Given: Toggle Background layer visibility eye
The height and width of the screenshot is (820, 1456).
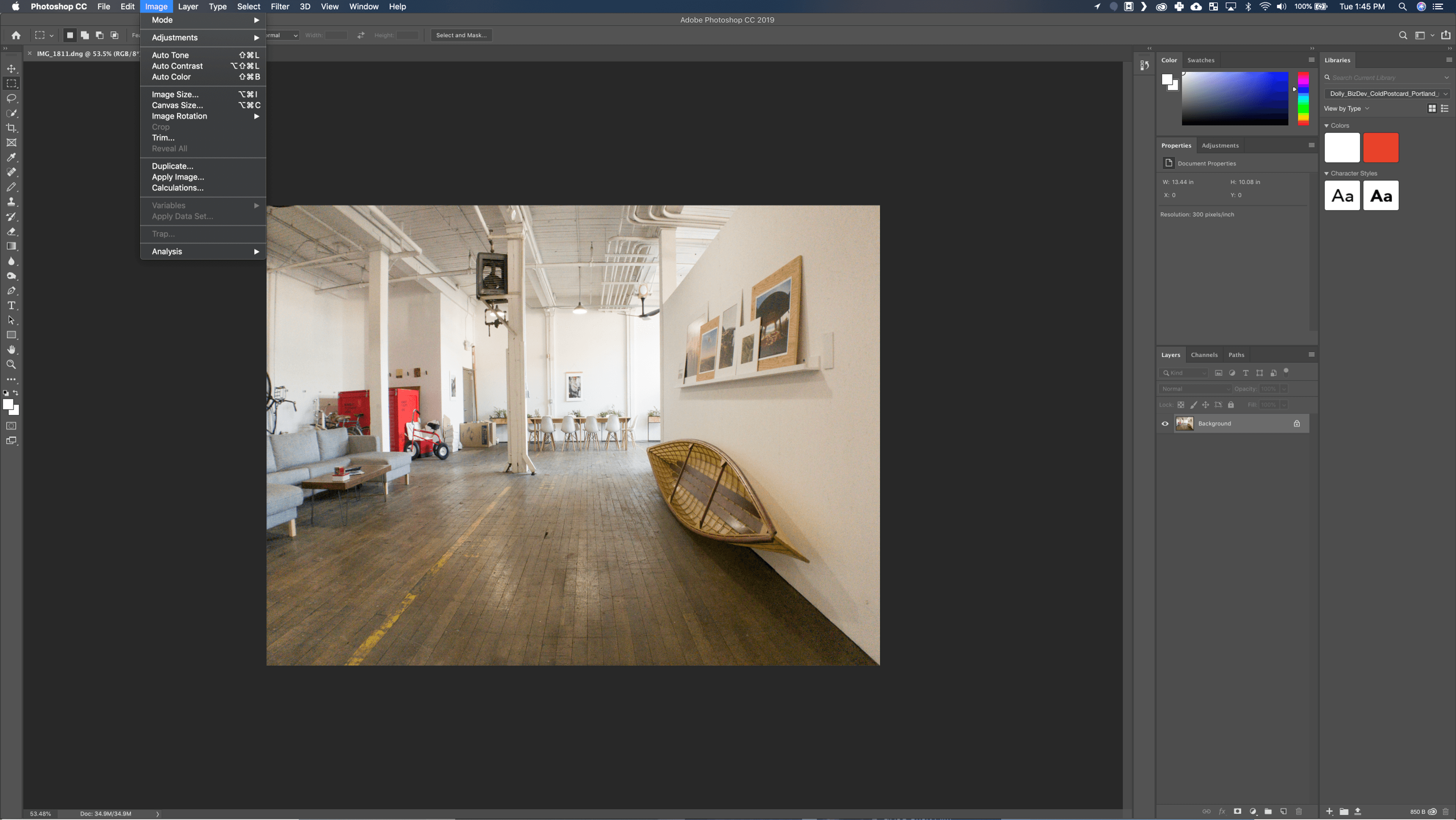Looking at the screenshot, I should click(x=1165, y=424).
